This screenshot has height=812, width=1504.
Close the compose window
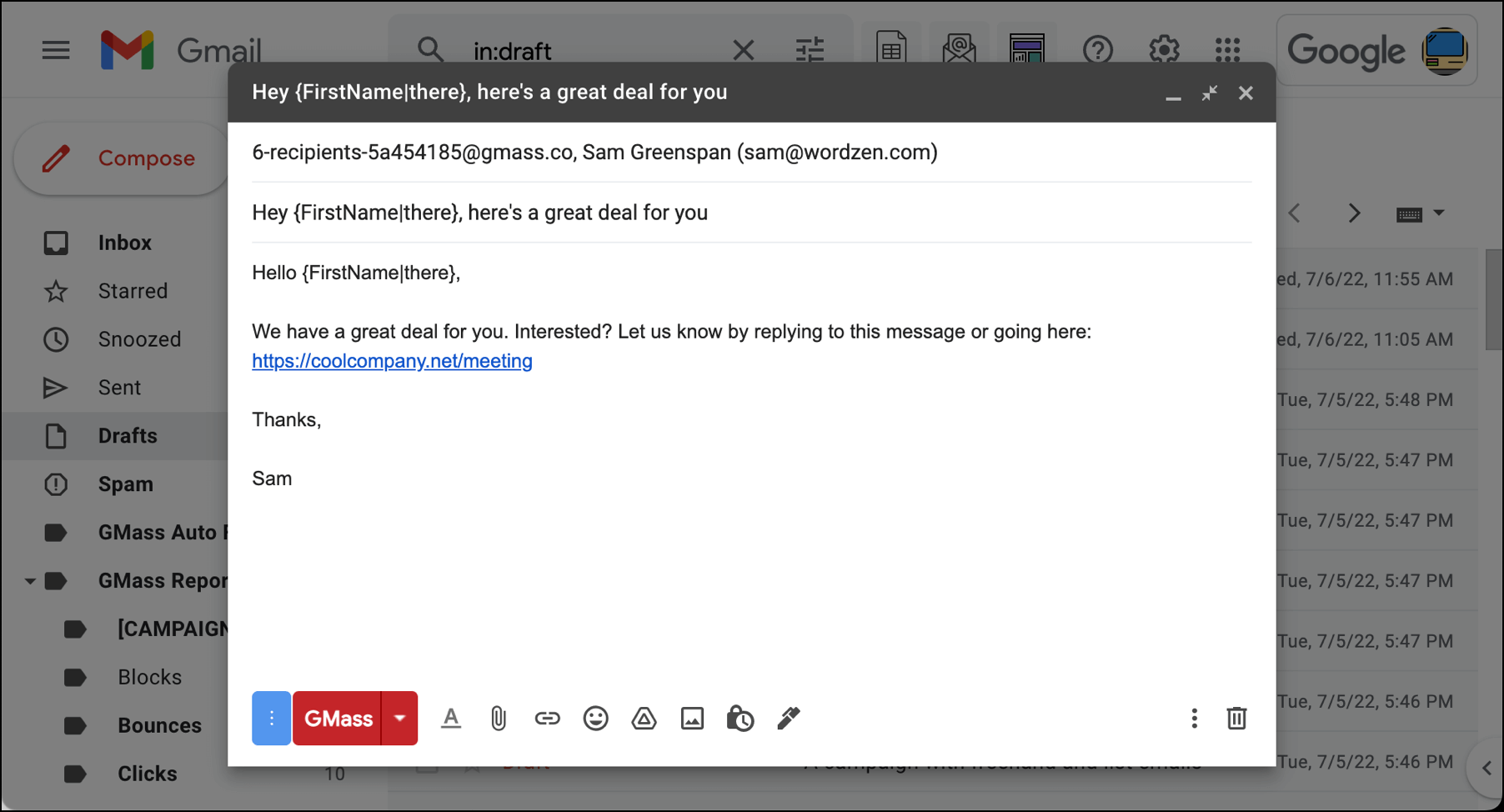[1246, 93]
